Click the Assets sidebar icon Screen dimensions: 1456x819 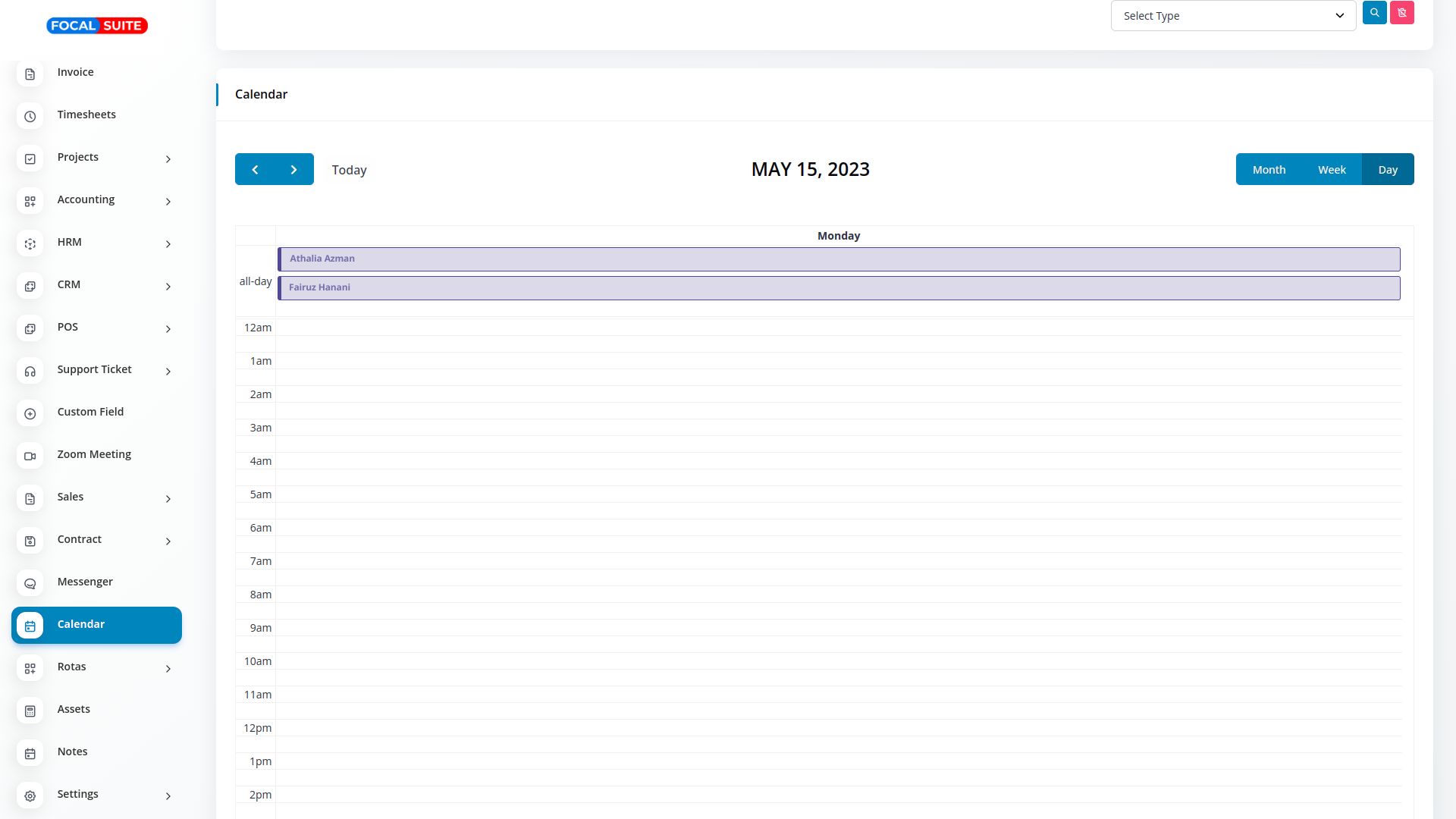30,711
